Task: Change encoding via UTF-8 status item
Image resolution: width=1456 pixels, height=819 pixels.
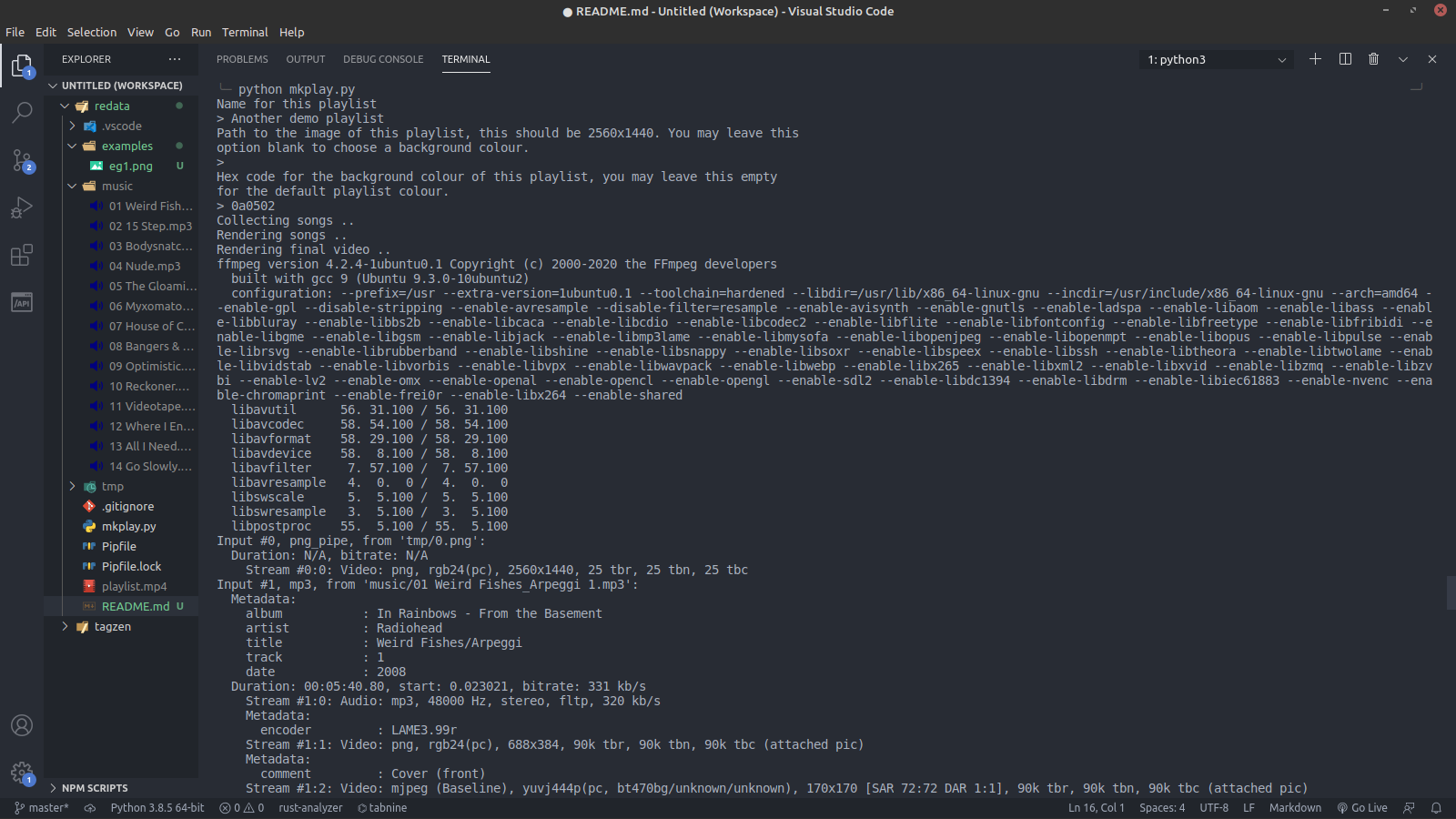Action: tap(1214, 808)
